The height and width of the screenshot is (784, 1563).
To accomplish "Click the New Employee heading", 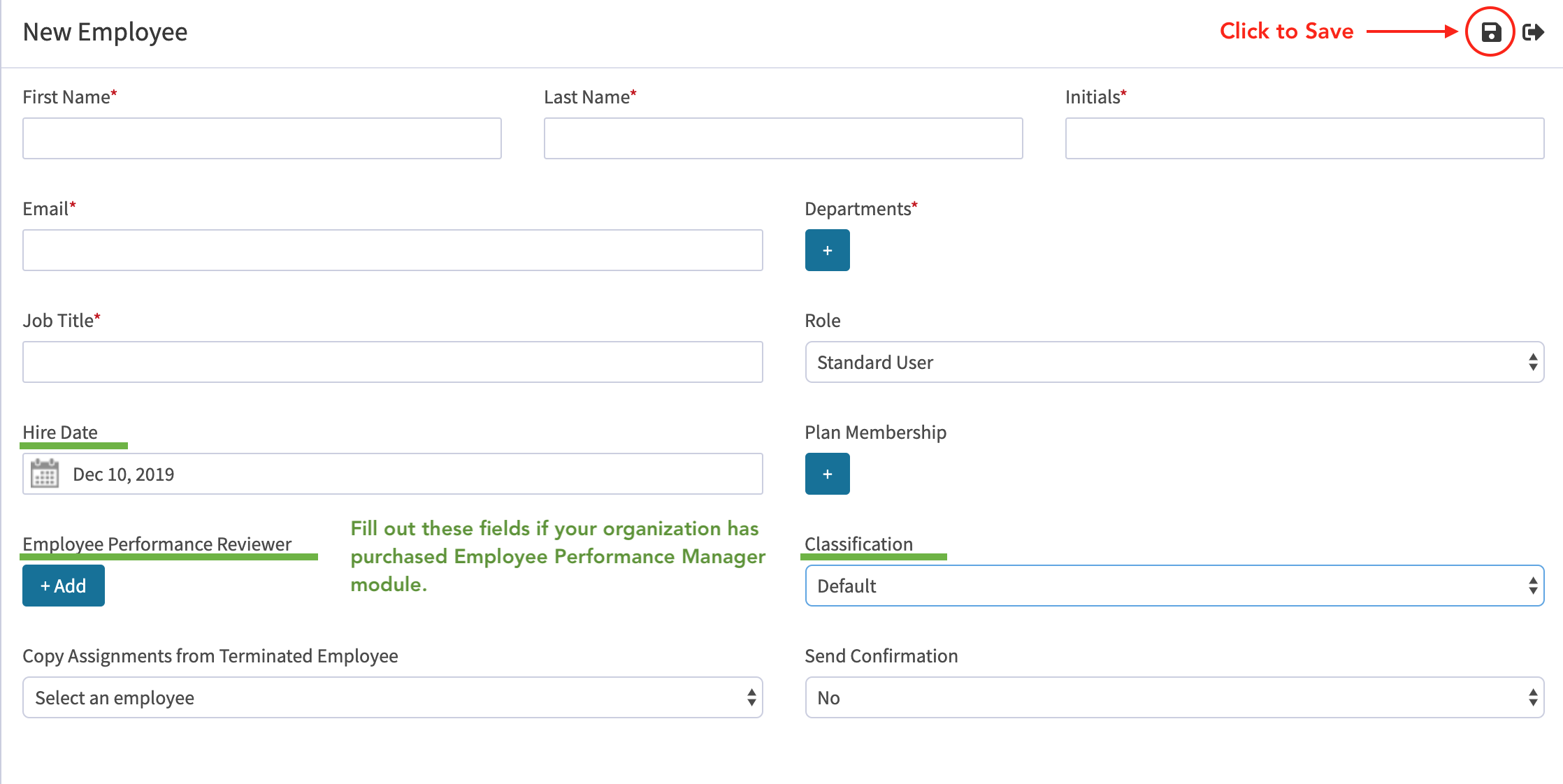I will tap(105, 31).
